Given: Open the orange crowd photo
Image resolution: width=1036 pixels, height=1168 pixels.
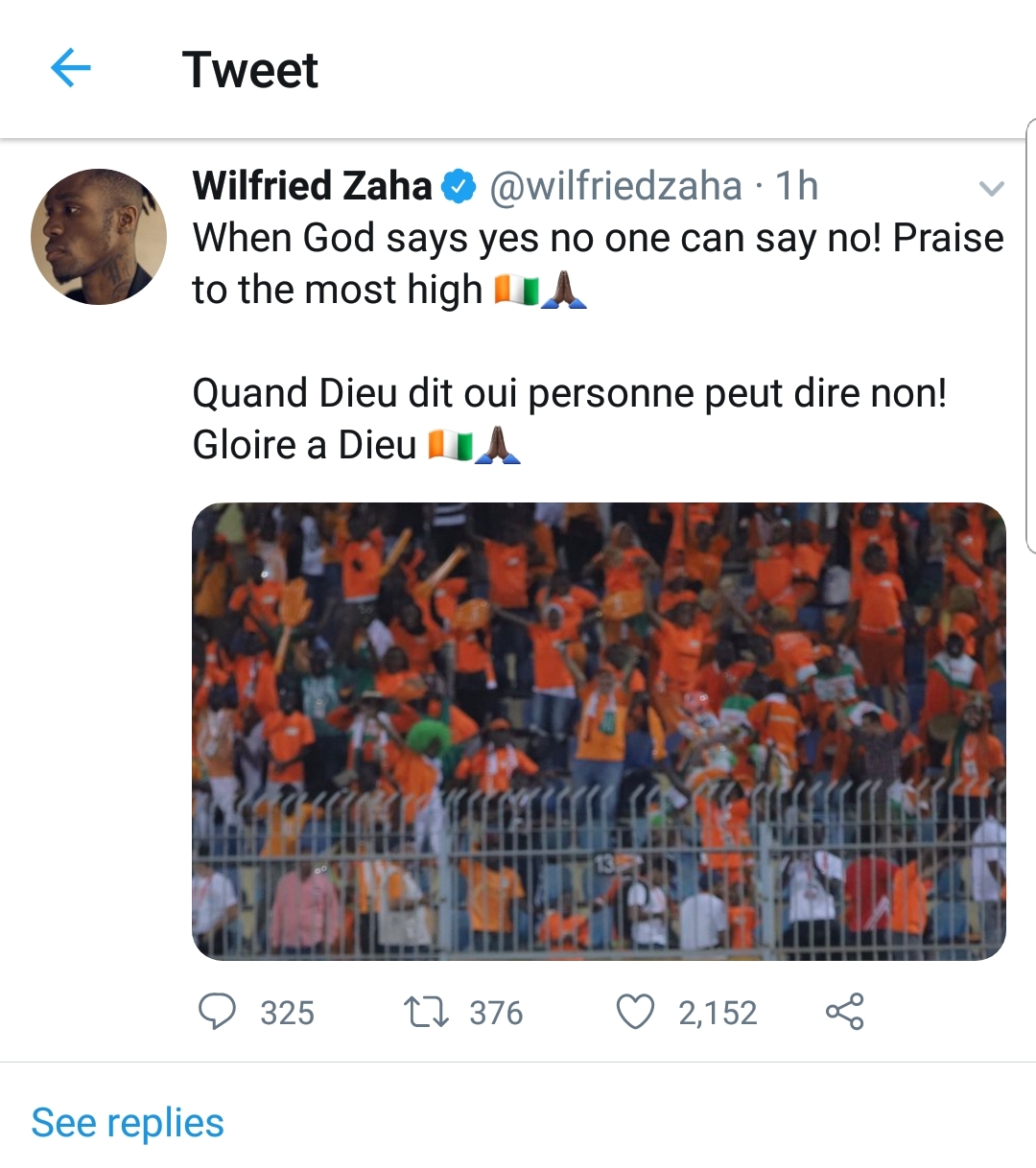Looking at the screenshot, I should (599, 731).
